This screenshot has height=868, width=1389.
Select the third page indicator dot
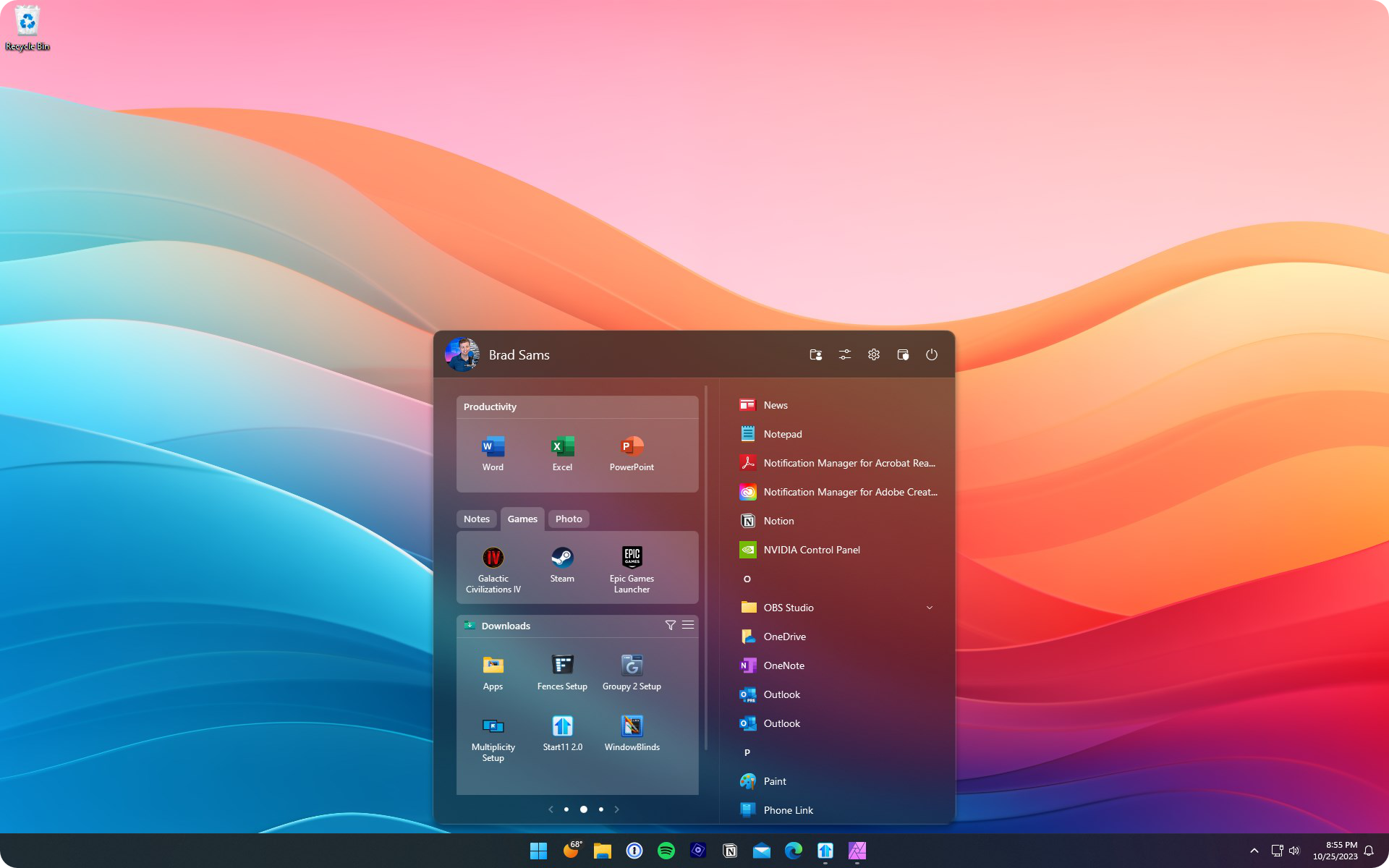coord(601,809)
